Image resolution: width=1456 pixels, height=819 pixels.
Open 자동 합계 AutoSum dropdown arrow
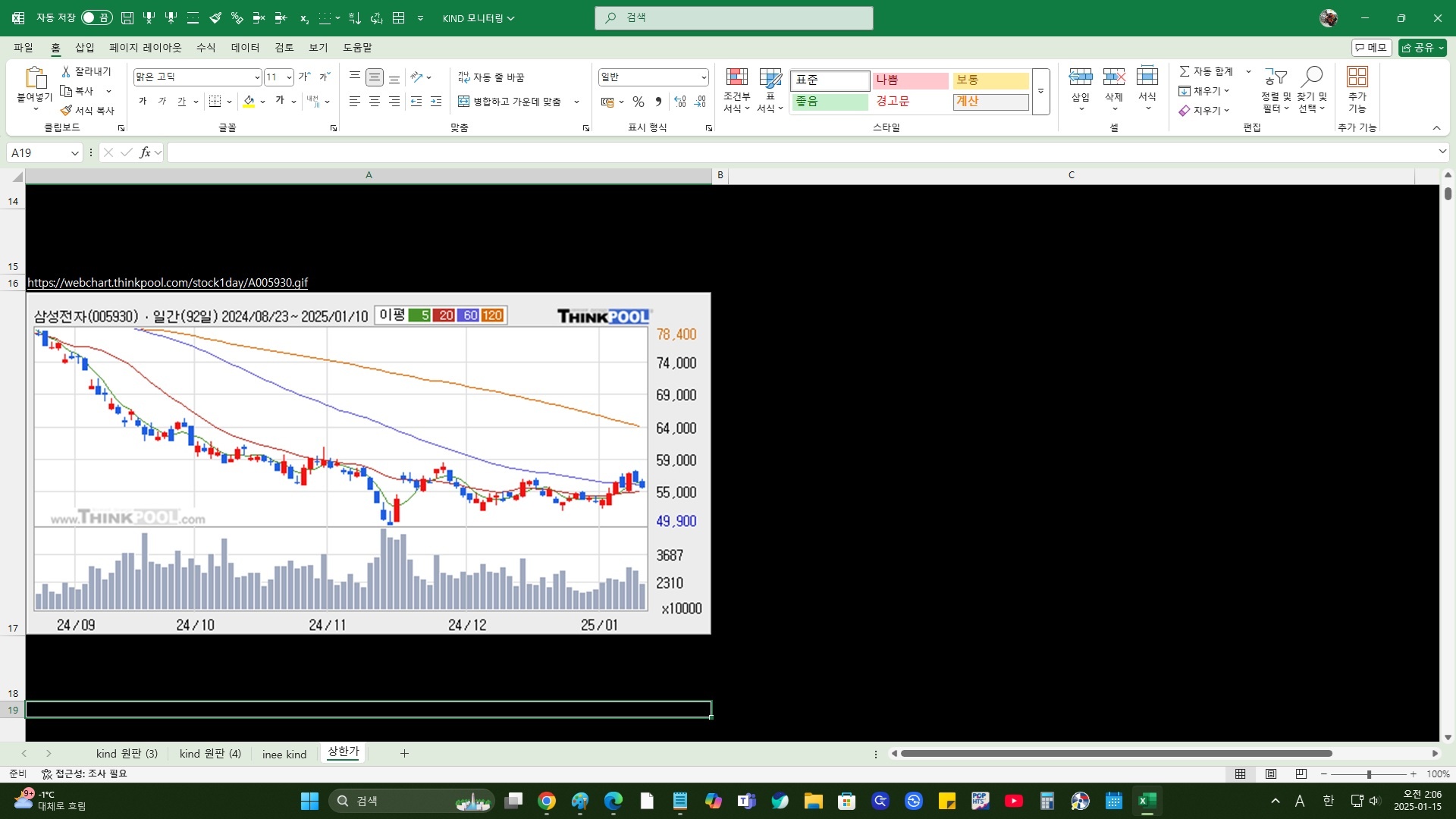(1248, 71)
